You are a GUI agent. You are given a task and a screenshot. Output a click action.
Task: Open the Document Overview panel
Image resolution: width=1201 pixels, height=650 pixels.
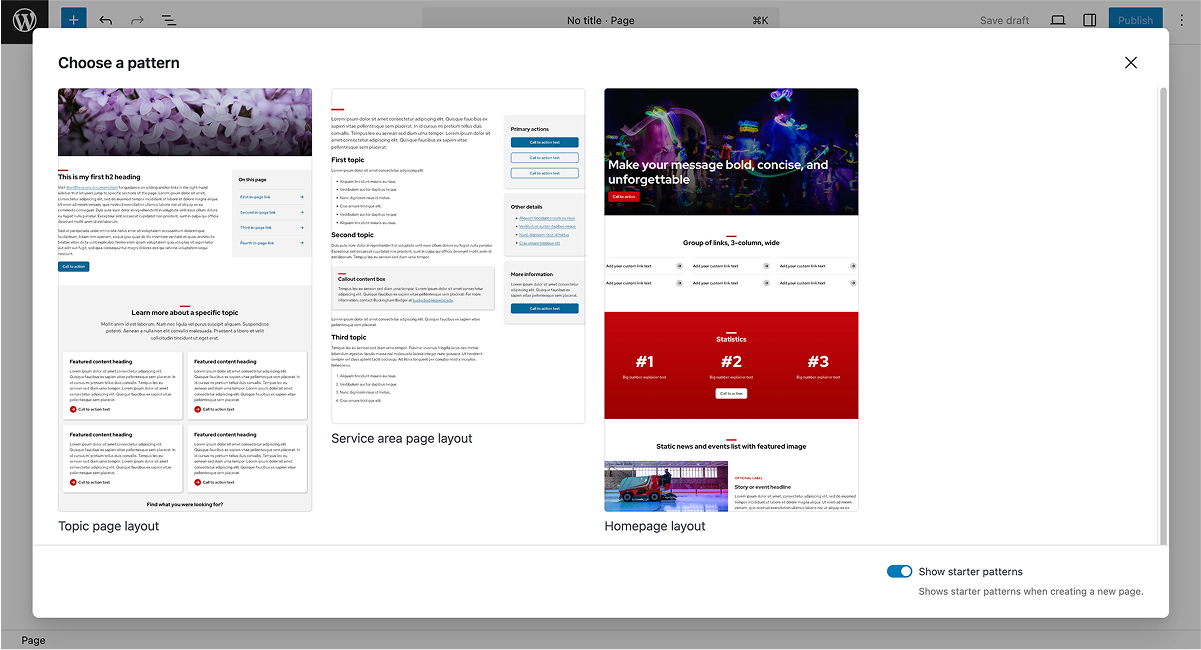168,19
